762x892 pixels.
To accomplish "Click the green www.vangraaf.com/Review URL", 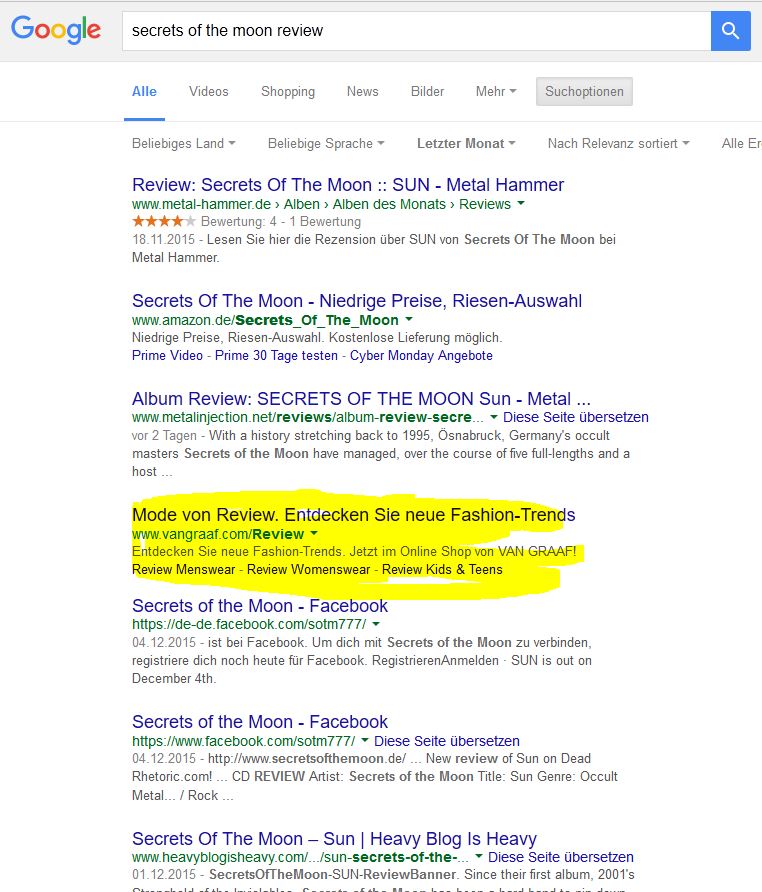I will (218, 534).
